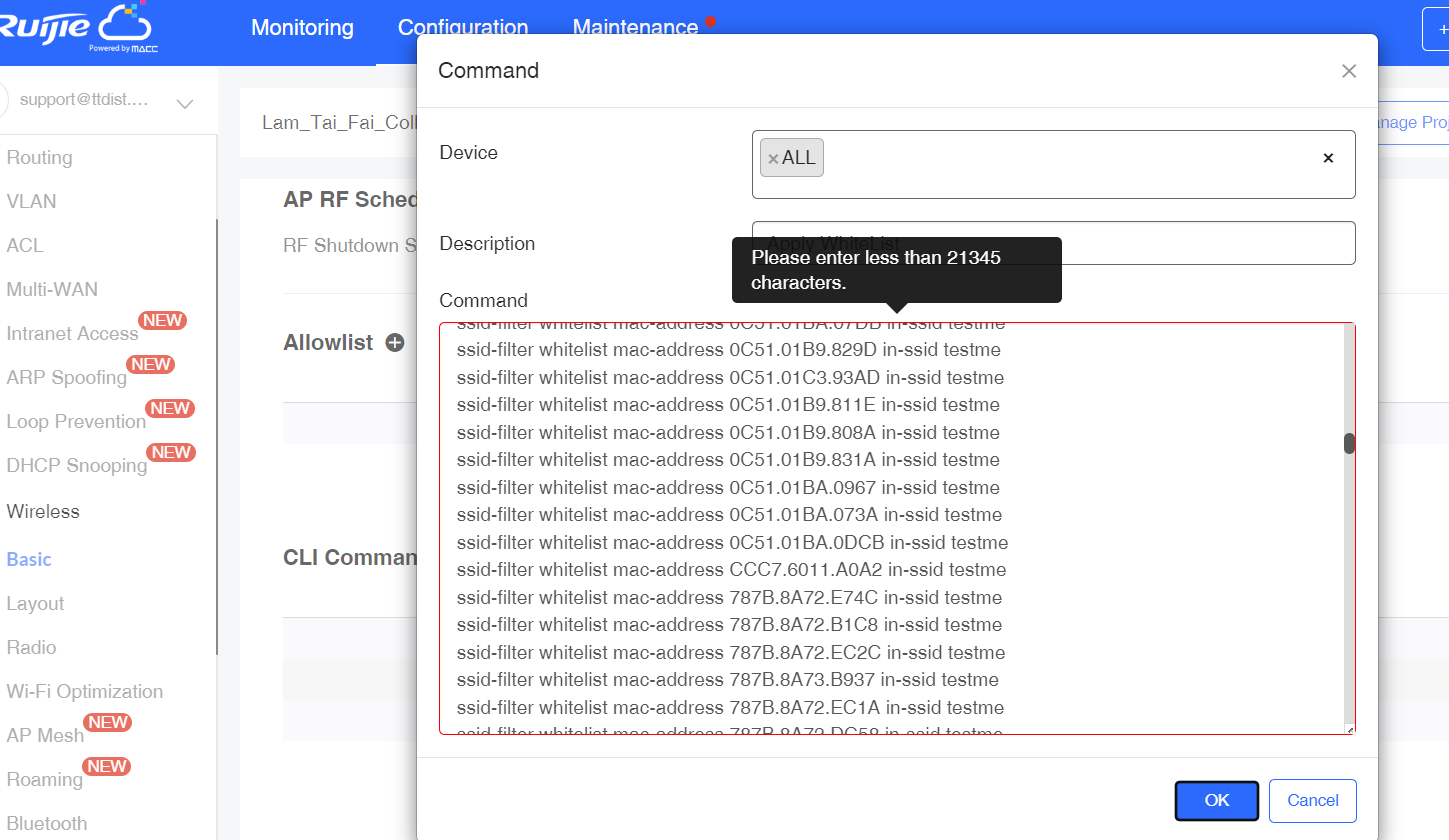This screenshot has width=1449, height=840.
Task: Close the Command dialog with X
Action: click(x=1349, y=71)
